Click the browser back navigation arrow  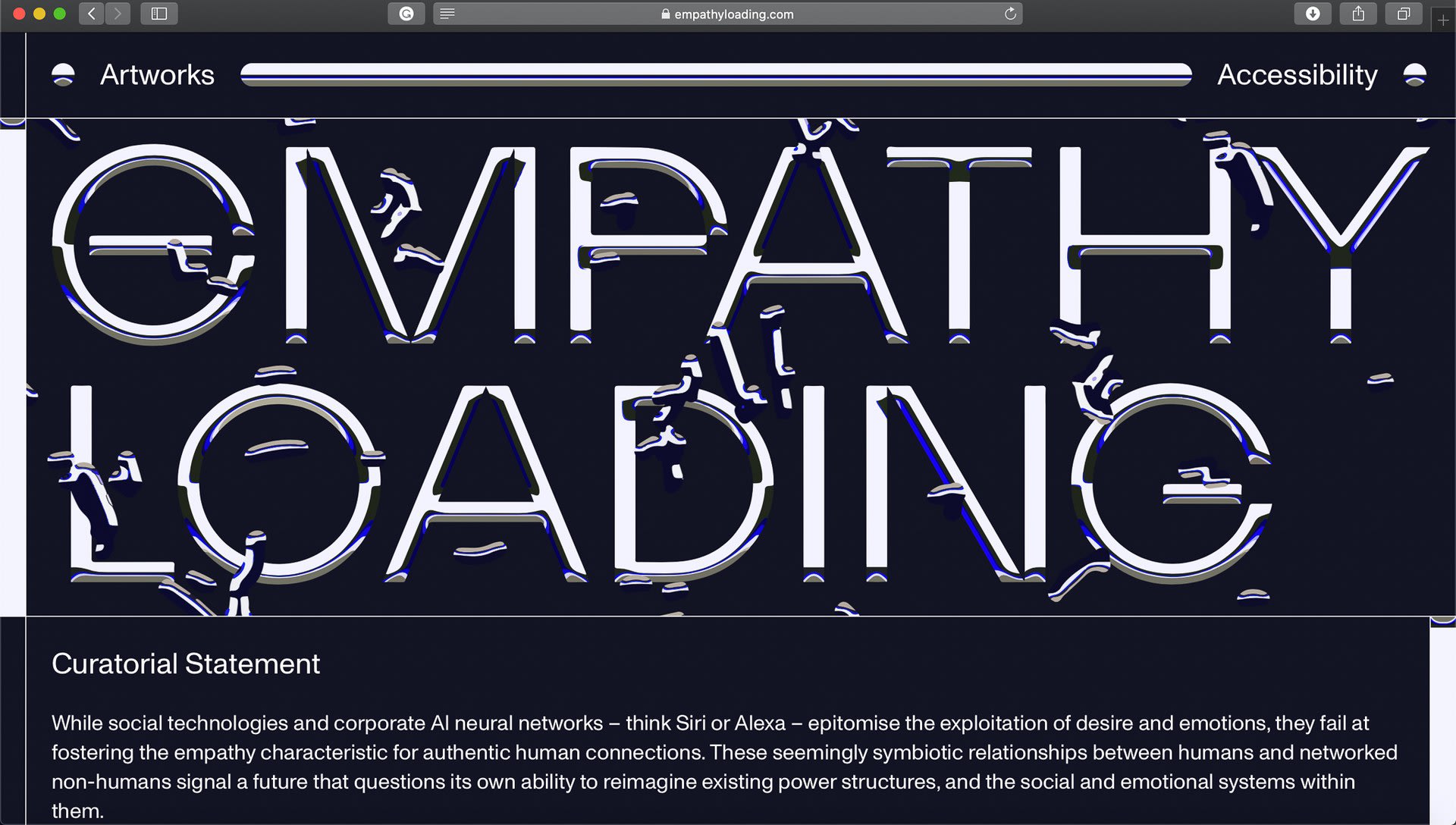pos(91,14)
